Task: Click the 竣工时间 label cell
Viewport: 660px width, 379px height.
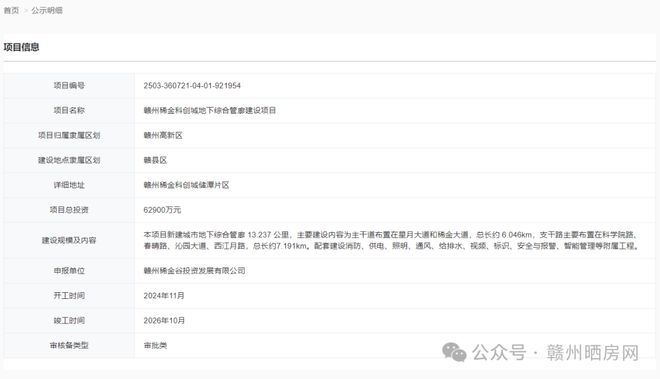Action: 69,320
